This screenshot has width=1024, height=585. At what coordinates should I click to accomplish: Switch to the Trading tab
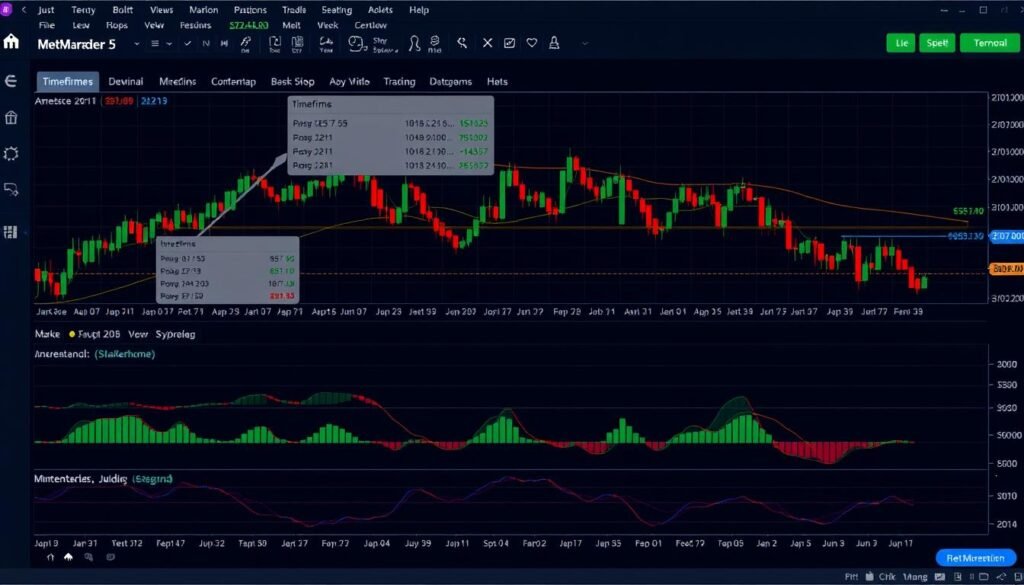399,81
